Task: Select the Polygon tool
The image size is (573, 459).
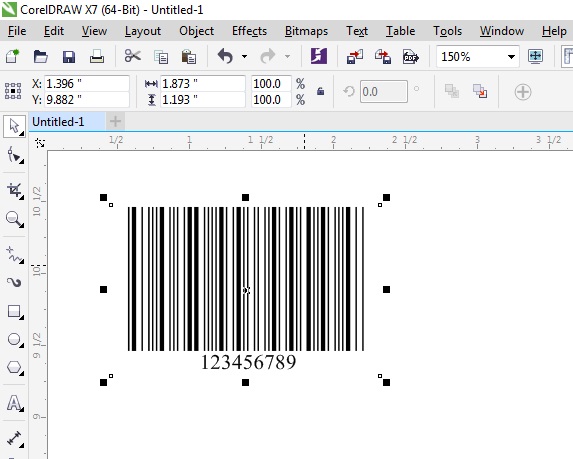Action: click(15, 367)
